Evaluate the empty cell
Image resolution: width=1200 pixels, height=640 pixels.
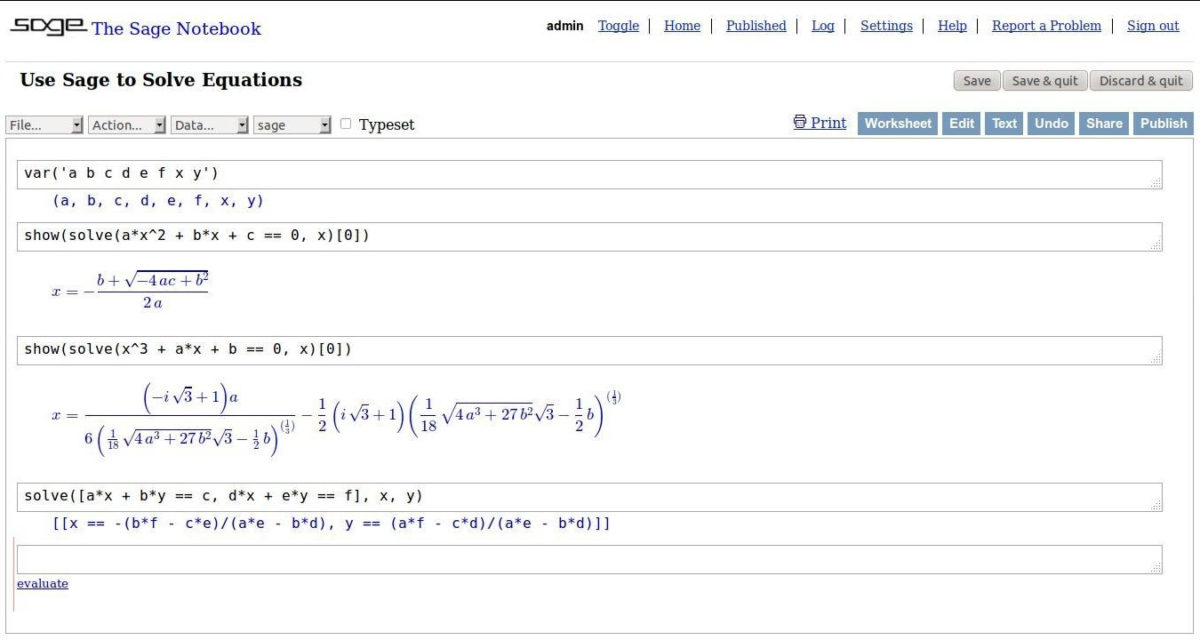[x=40, y=583]
